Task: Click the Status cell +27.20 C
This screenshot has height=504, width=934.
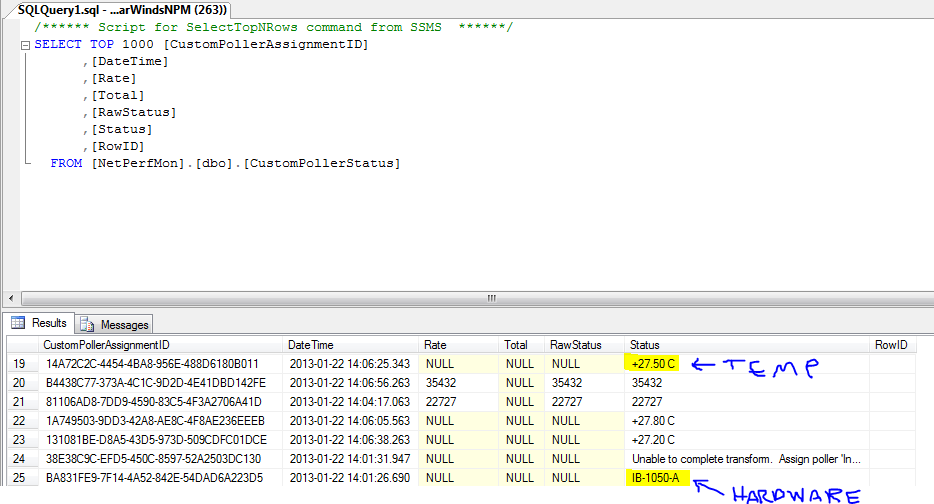Action: [x=746, y=440]
